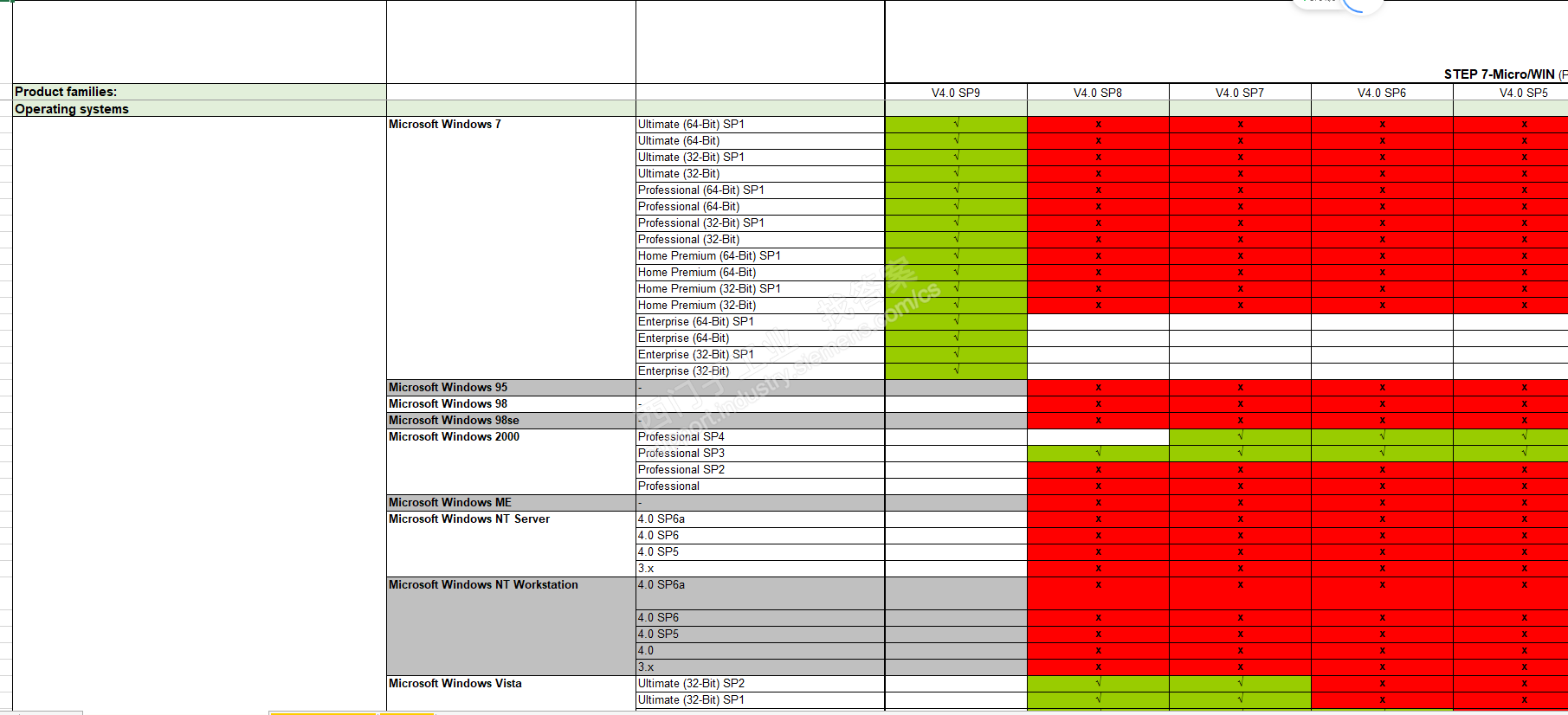Click the plain "4.0" cell under NT Workstation
The height and width of the screenshot is (715, 1568).
(760, 651)
